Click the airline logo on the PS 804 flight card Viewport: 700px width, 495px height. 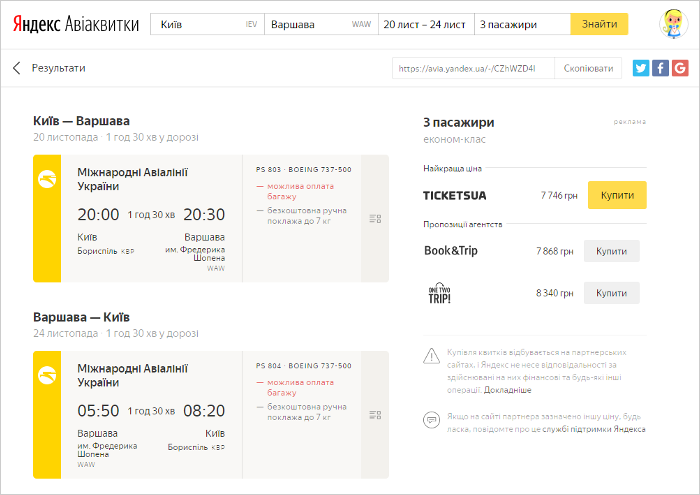pyautogui.click(x=47, y=375)
